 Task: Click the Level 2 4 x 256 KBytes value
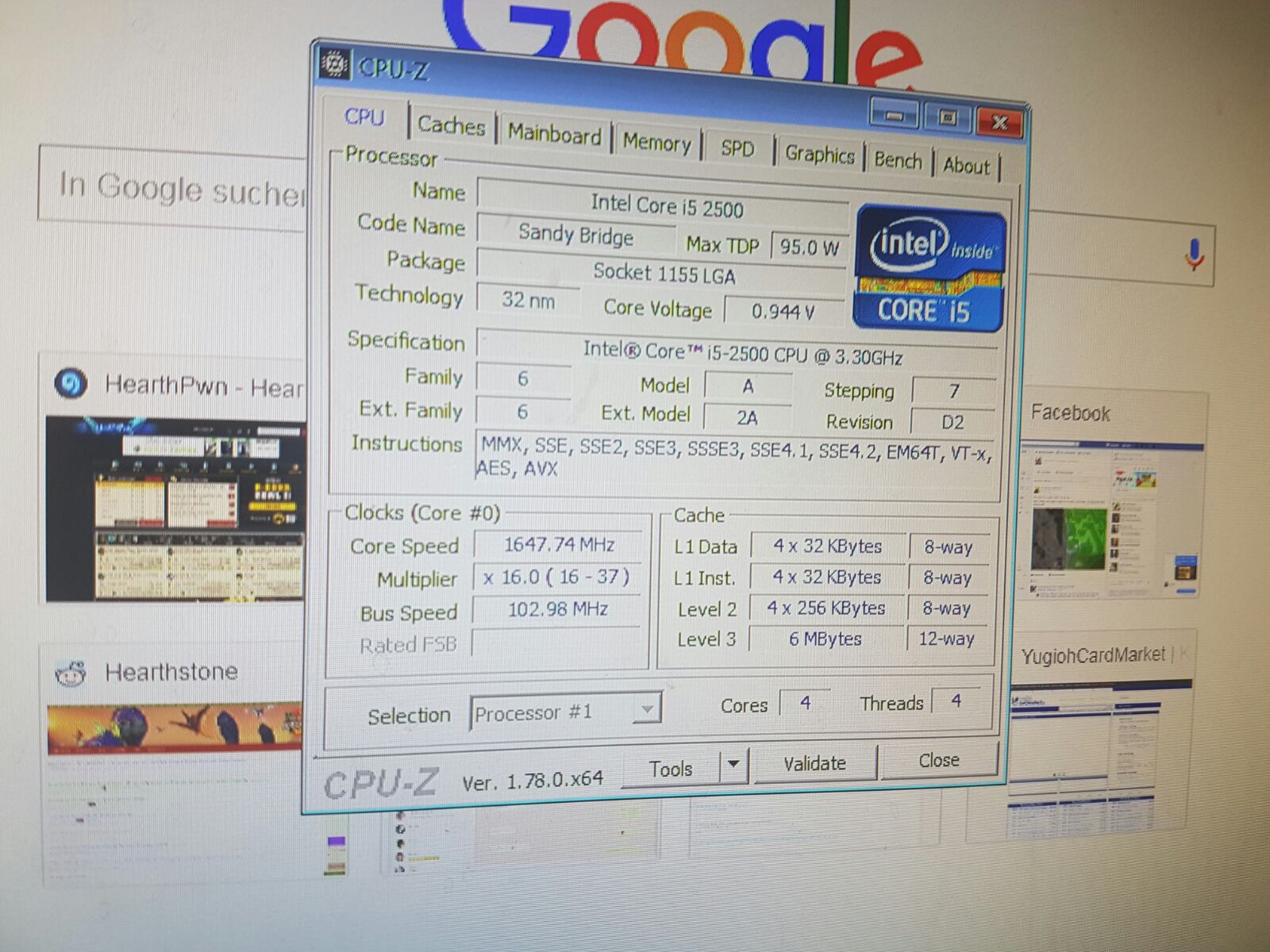pos(825,608)
